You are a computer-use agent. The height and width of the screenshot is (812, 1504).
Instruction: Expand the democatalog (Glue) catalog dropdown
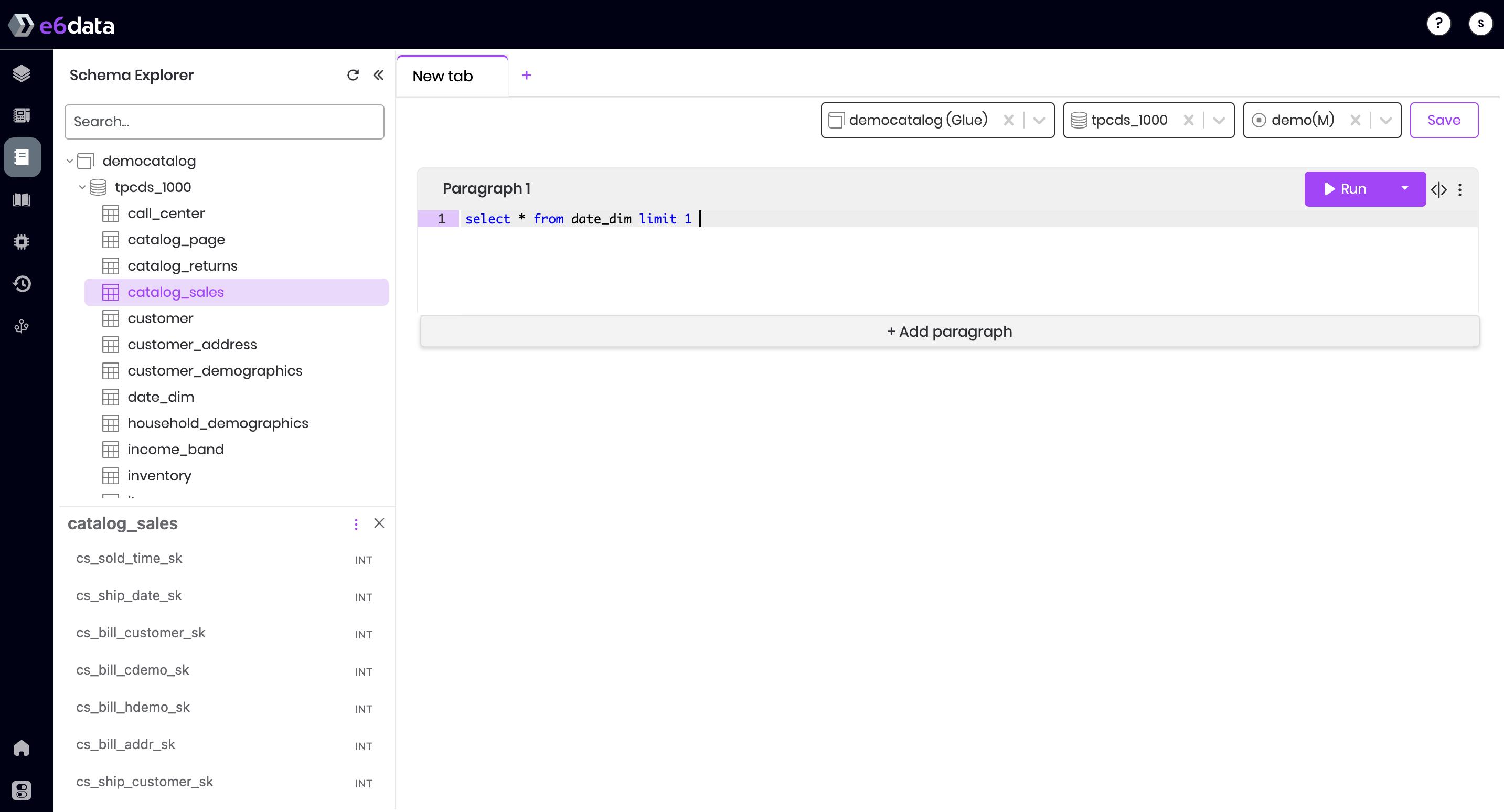tap(1039, 120)
